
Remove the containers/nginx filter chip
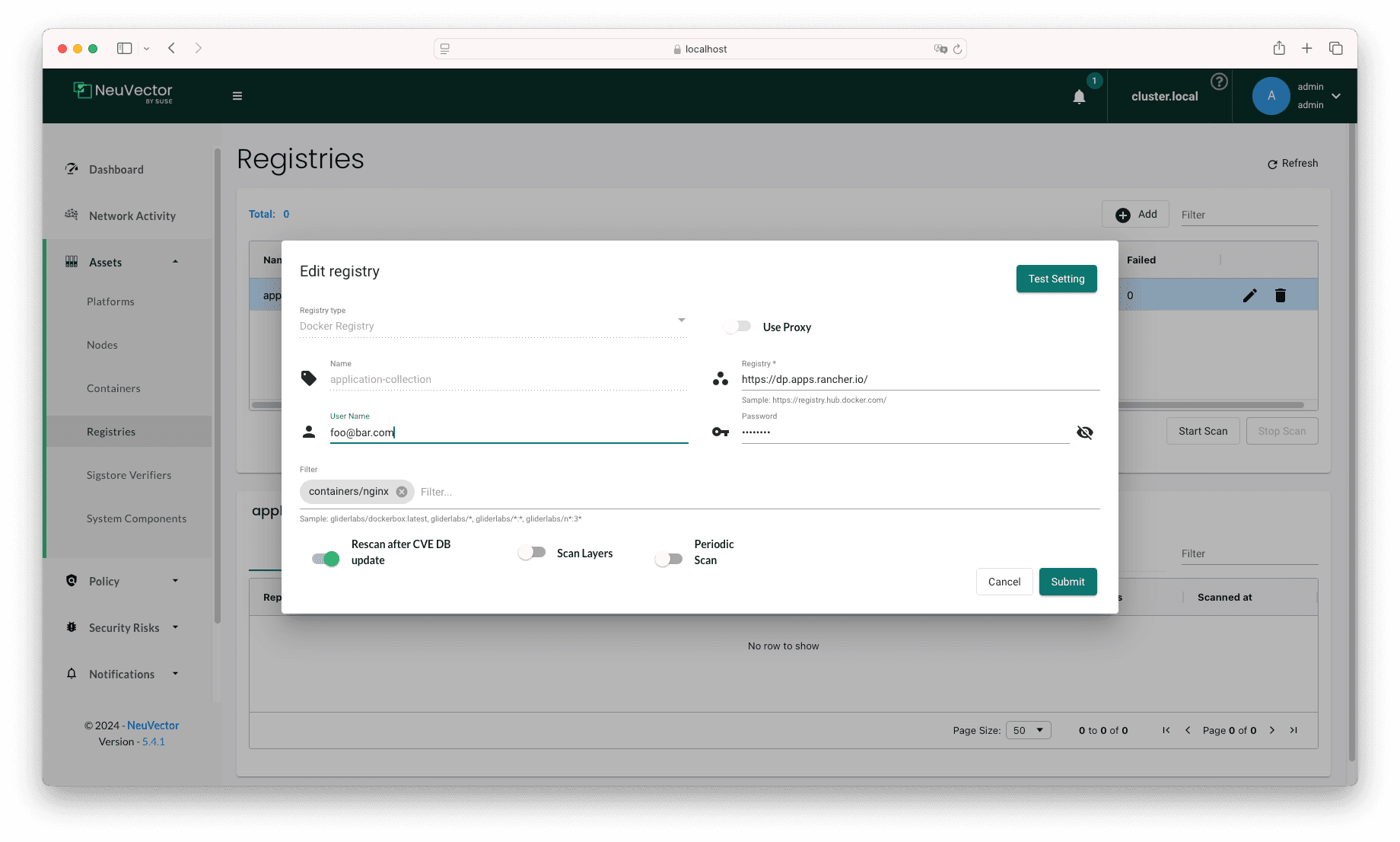pos(402,491)
